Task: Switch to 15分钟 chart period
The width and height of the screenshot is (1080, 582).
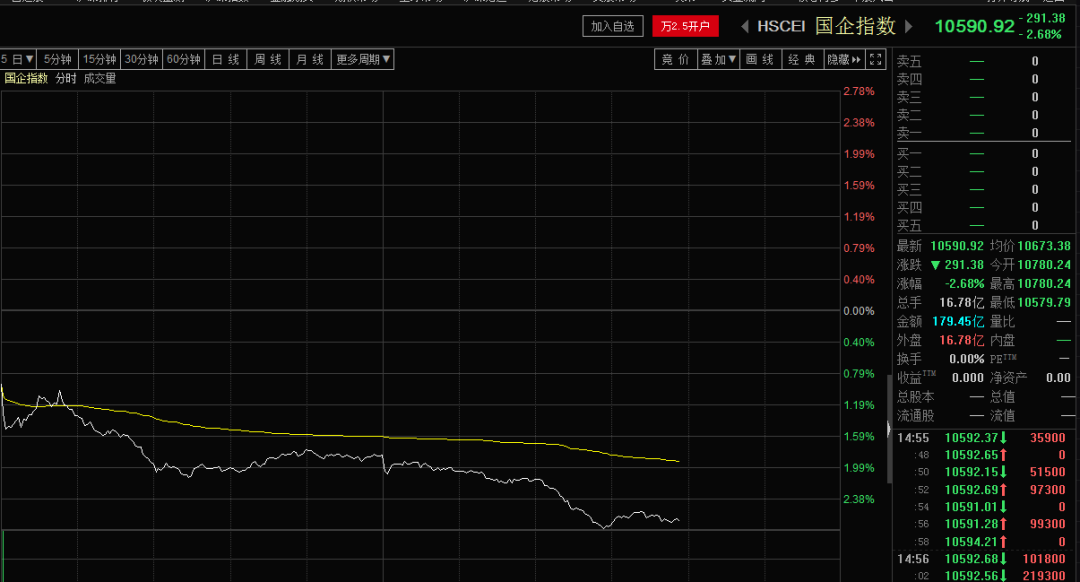Action: pyautogui.click(x=99, y=60)
